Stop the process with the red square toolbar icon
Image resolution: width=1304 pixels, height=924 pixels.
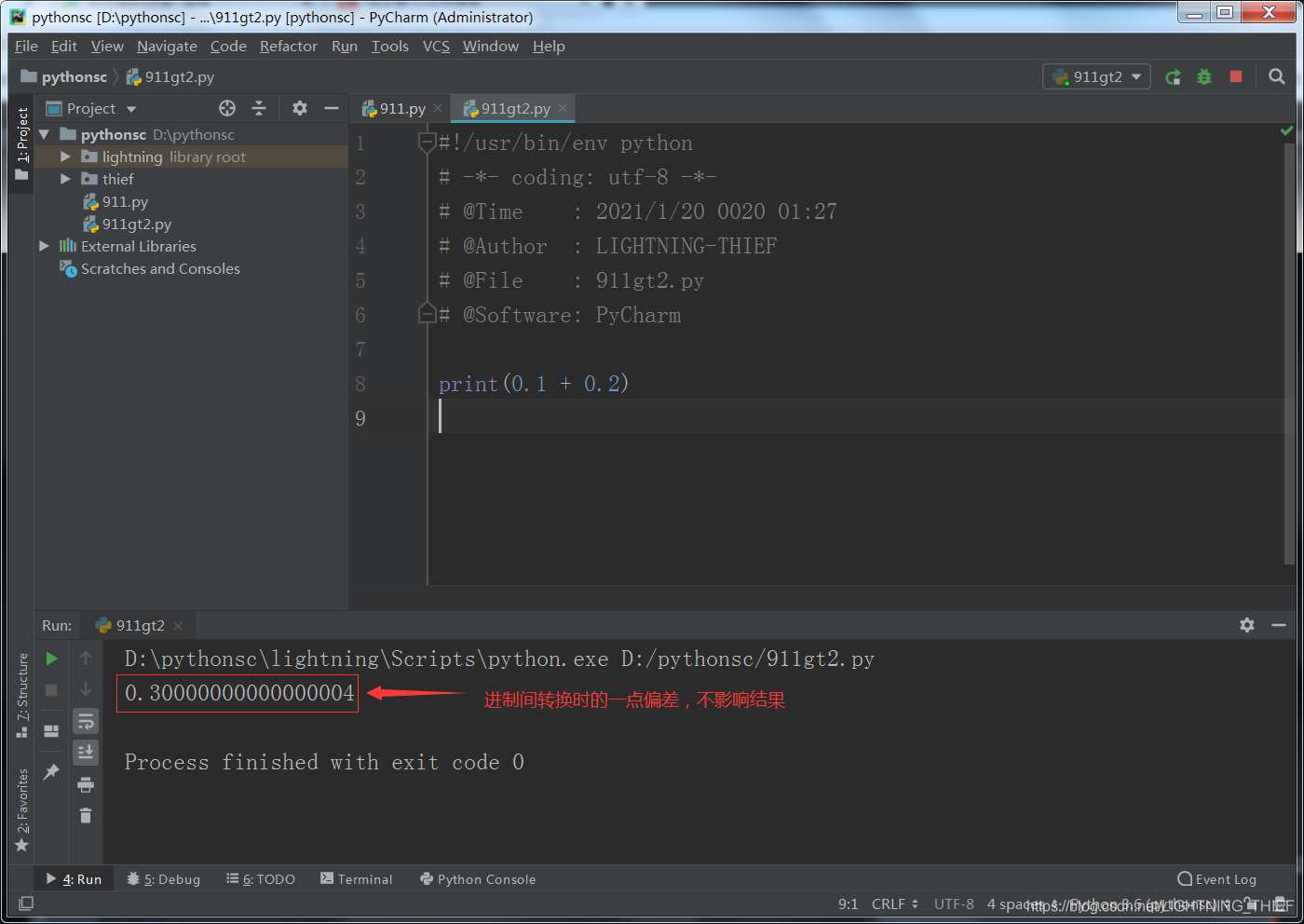click(1236, 76)
